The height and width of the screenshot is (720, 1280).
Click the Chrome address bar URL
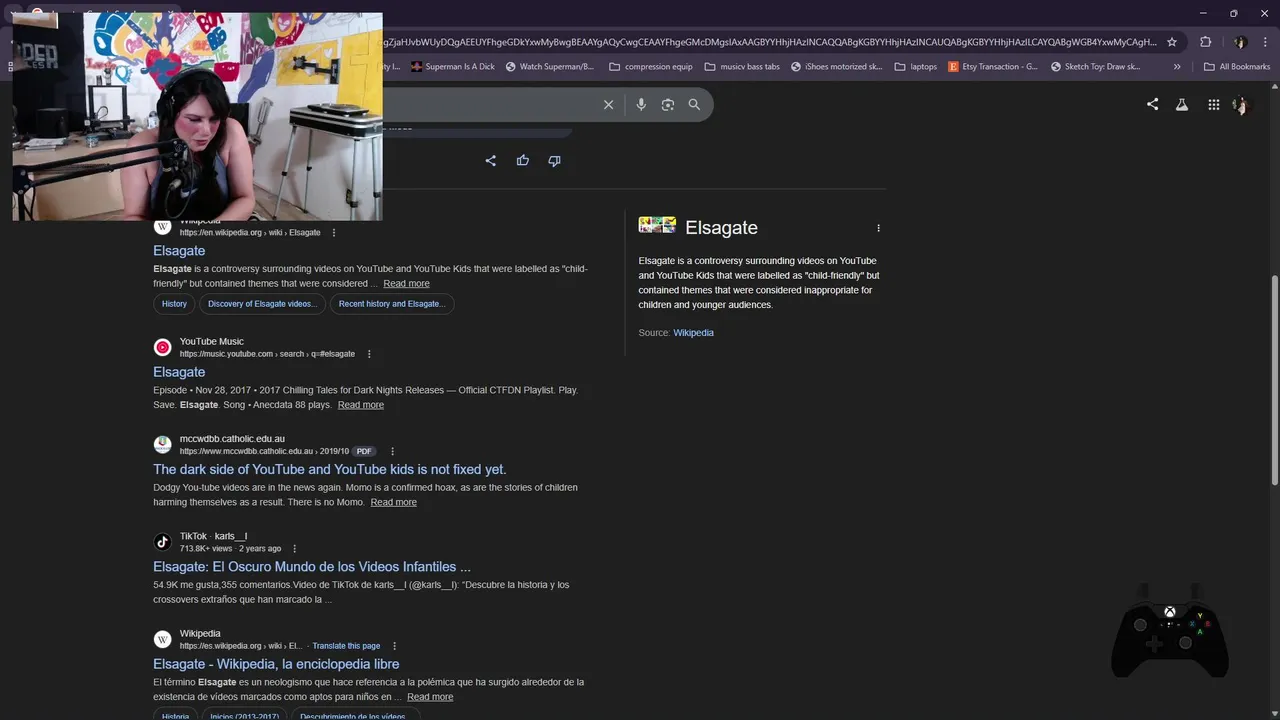[x=770, y=42]
